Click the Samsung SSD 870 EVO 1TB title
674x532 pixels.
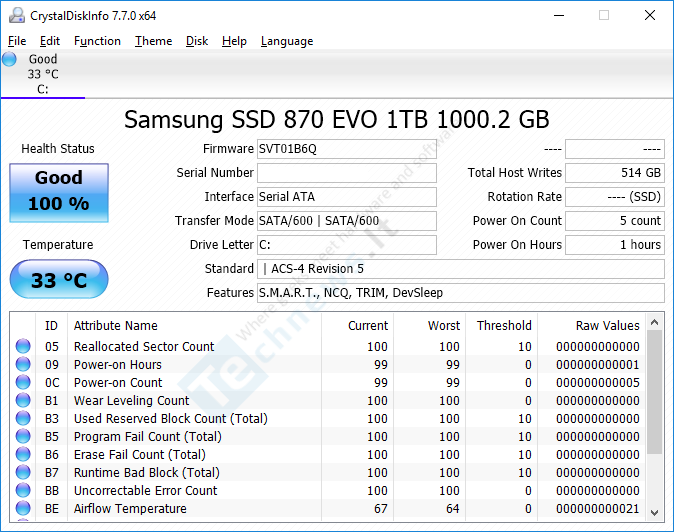point(337,120)
